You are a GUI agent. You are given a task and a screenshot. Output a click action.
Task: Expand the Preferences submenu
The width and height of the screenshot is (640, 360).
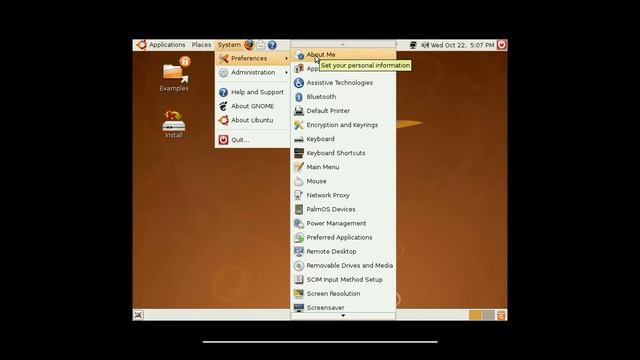[253, 58]
